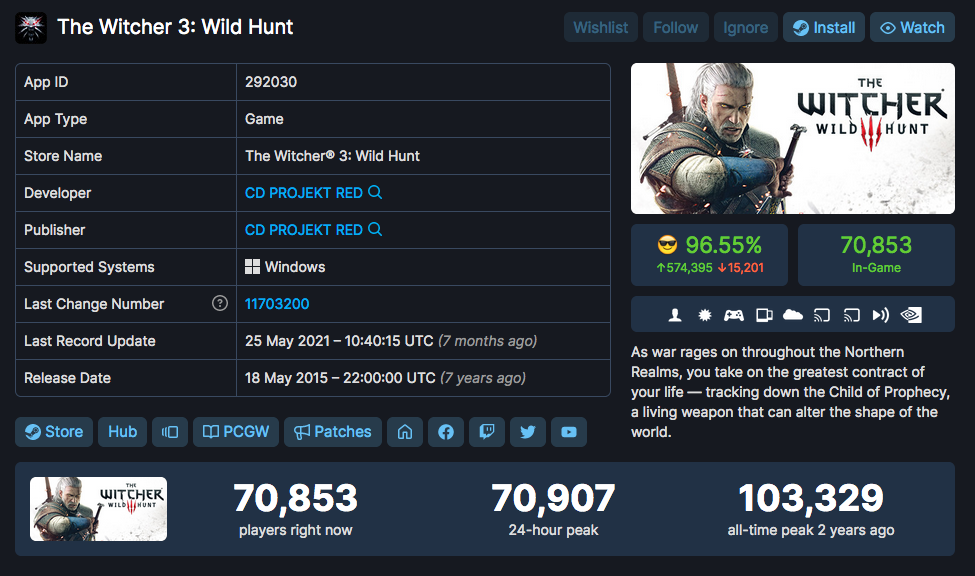
Task: Open the community Hub button
Action: tap(122, 432)
